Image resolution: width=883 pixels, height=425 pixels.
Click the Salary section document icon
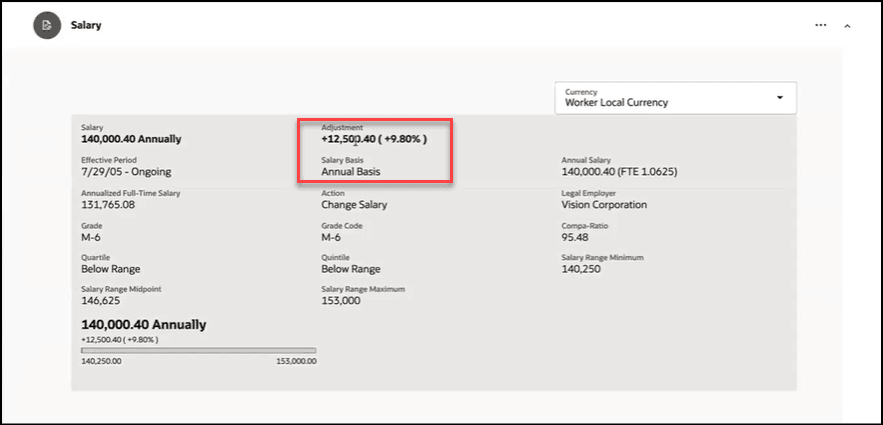[x=47, y=25]
